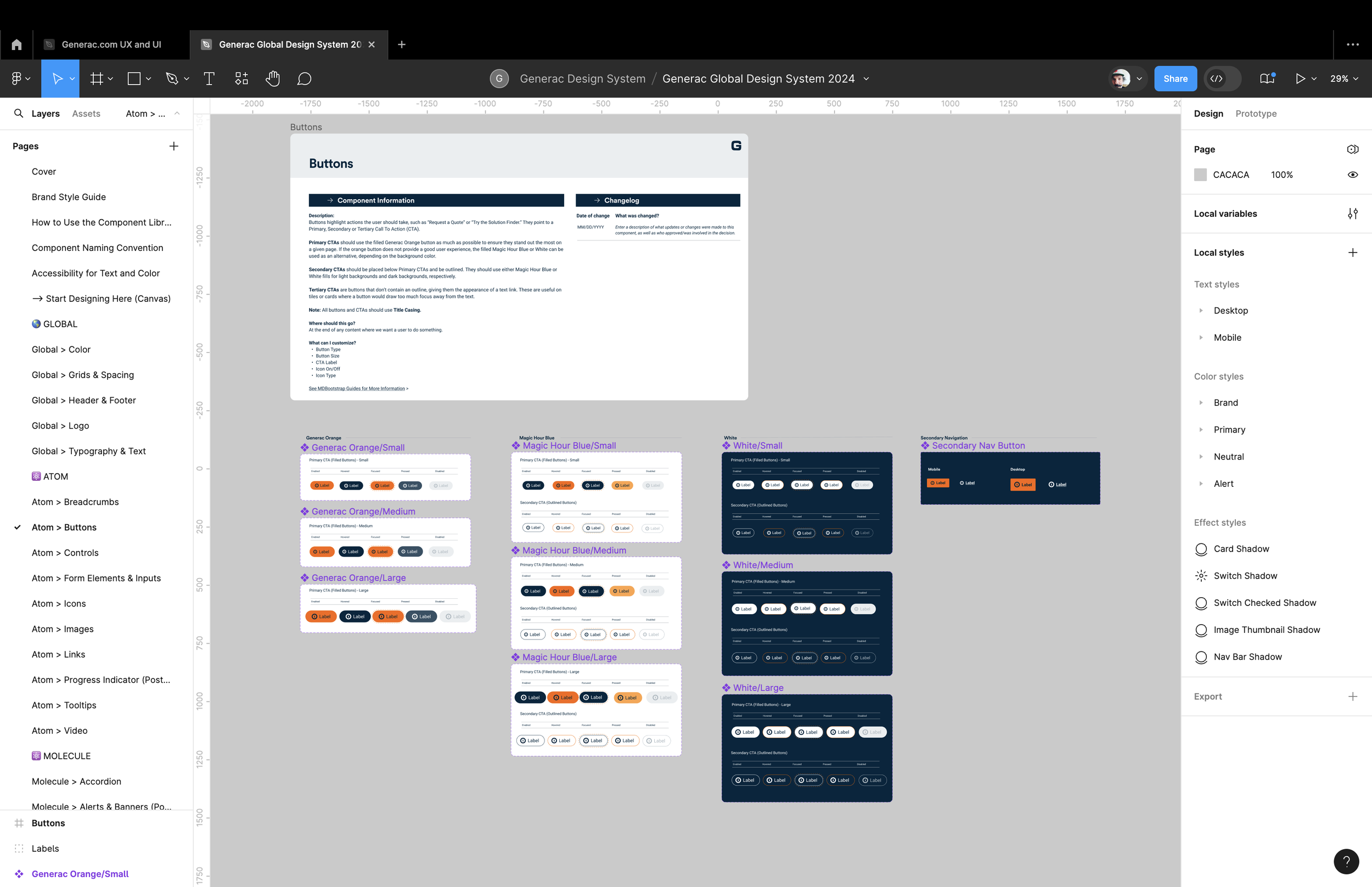The height and width of the screenshot is (887, 1372).
Task: Switch to the Prototype tab
Action: pyautogui.click(x=1256, y=114)
